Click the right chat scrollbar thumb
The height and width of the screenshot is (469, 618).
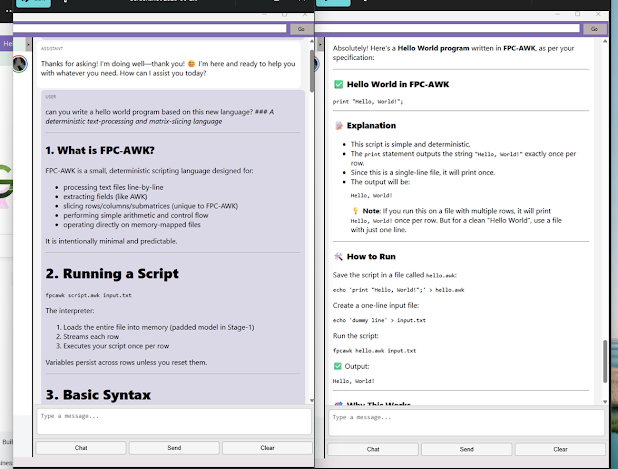[x=605, y=361]
